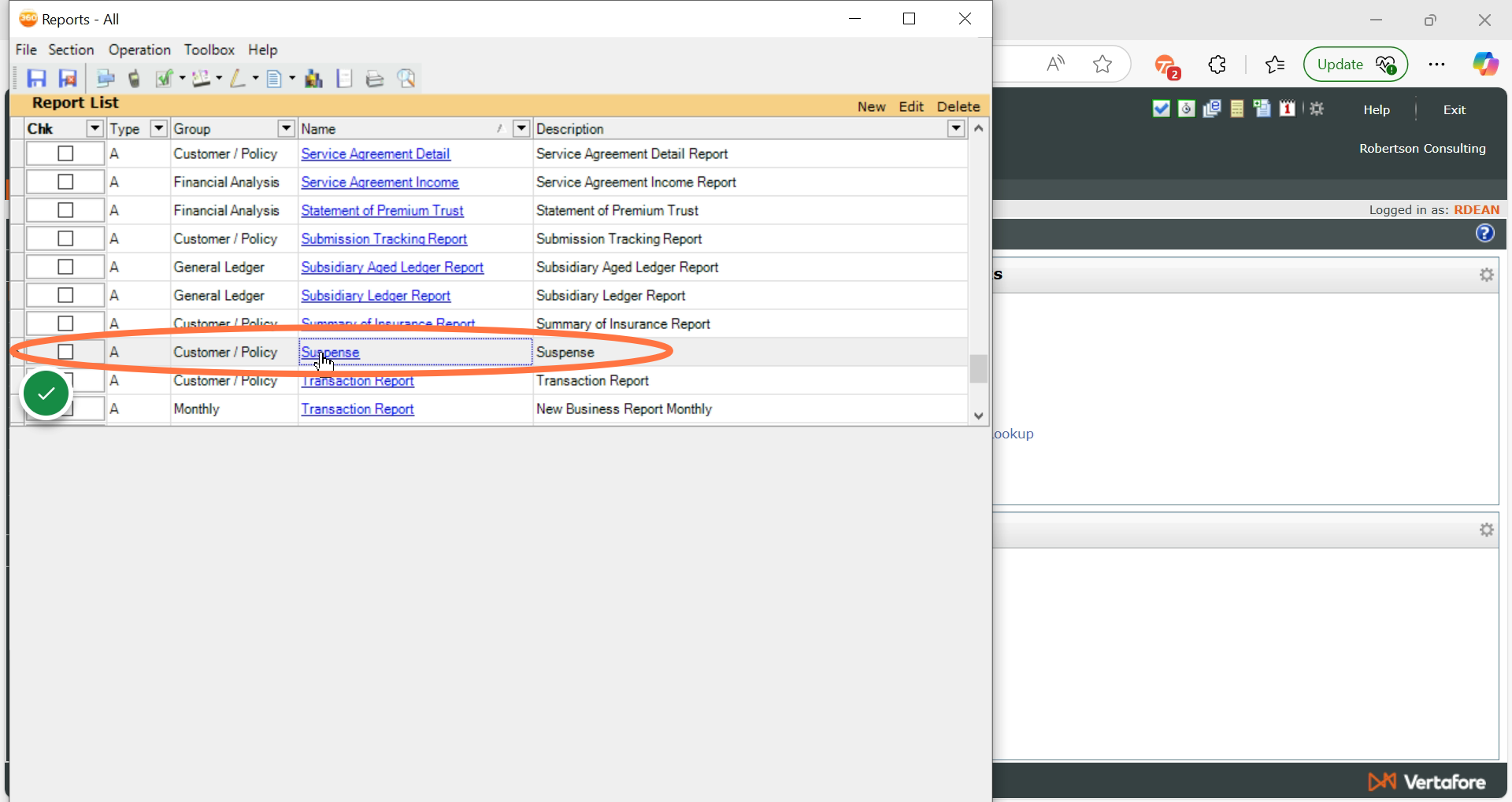This screenshot has width=1512, height=802.
Task: Open the Subsidiary Ledger Report link
Action: (x=376, y=295)
